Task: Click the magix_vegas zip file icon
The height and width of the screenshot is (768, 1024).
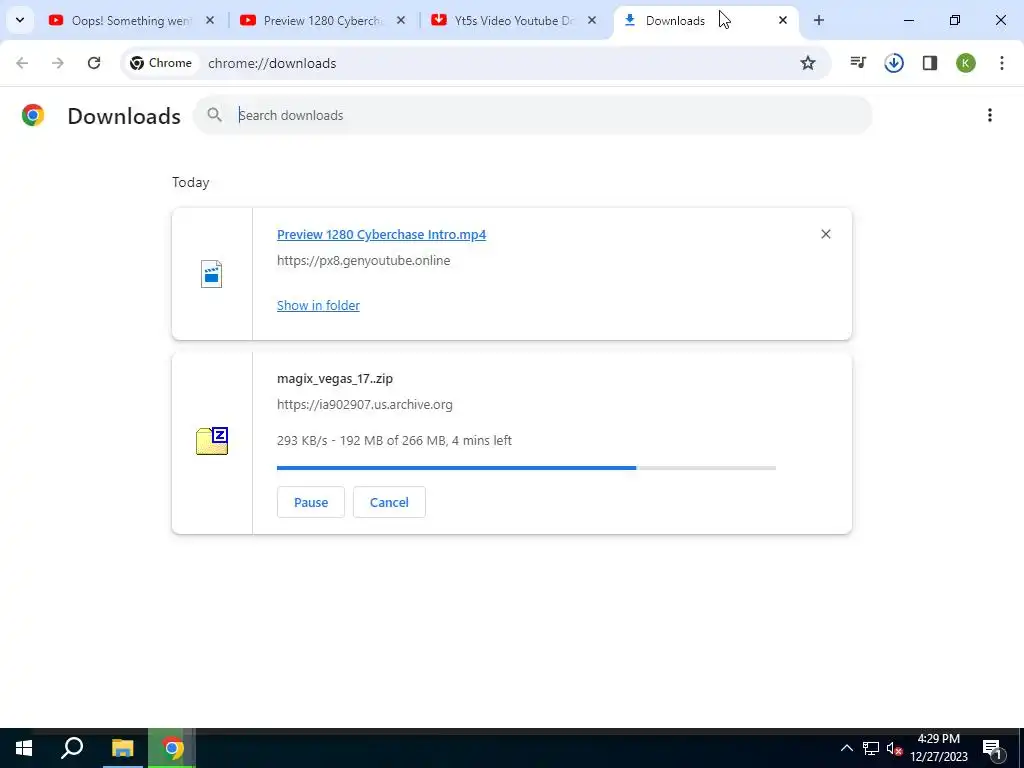Action: point(212,441)
